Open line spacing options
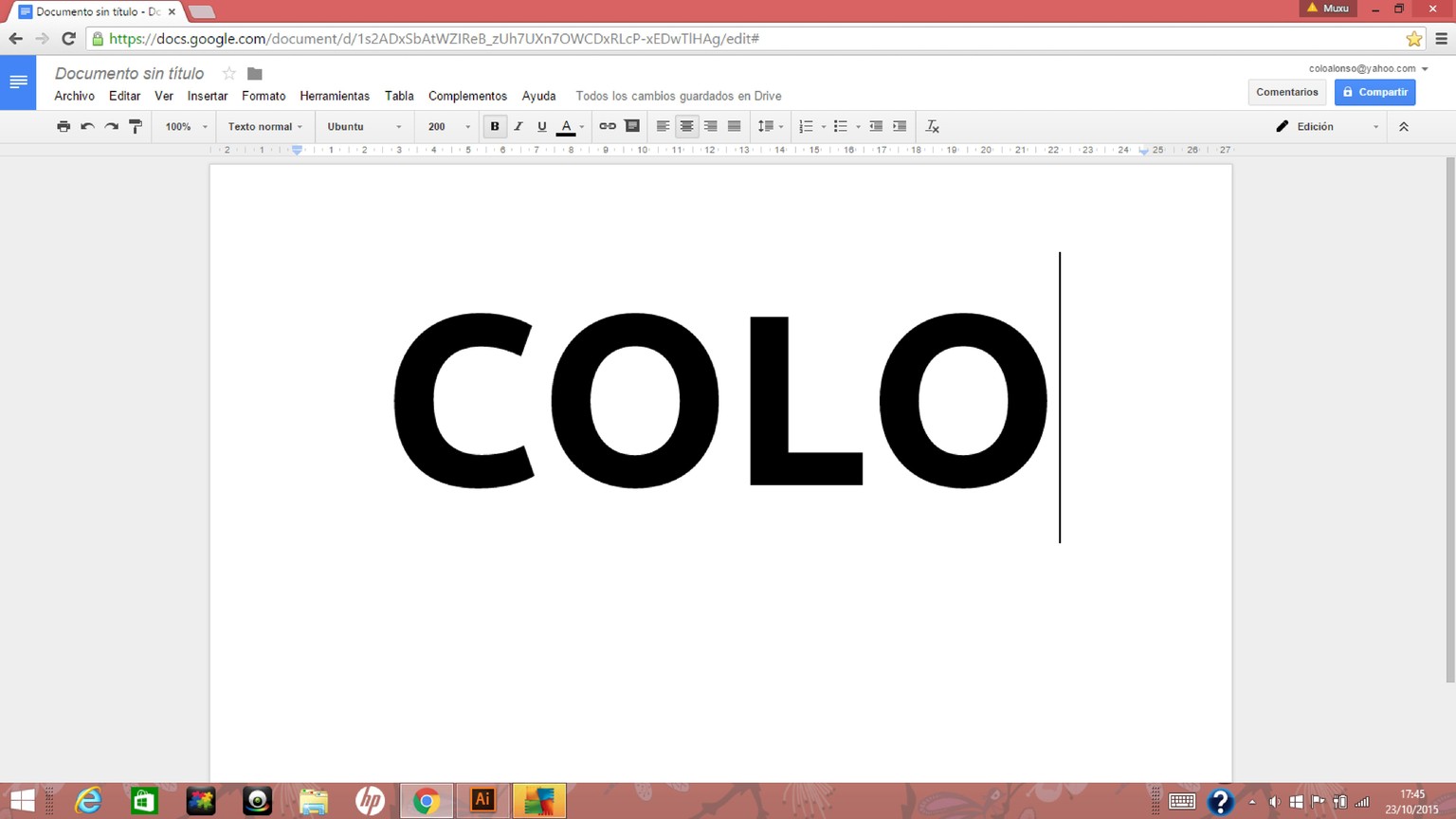 tap(770, 126)
